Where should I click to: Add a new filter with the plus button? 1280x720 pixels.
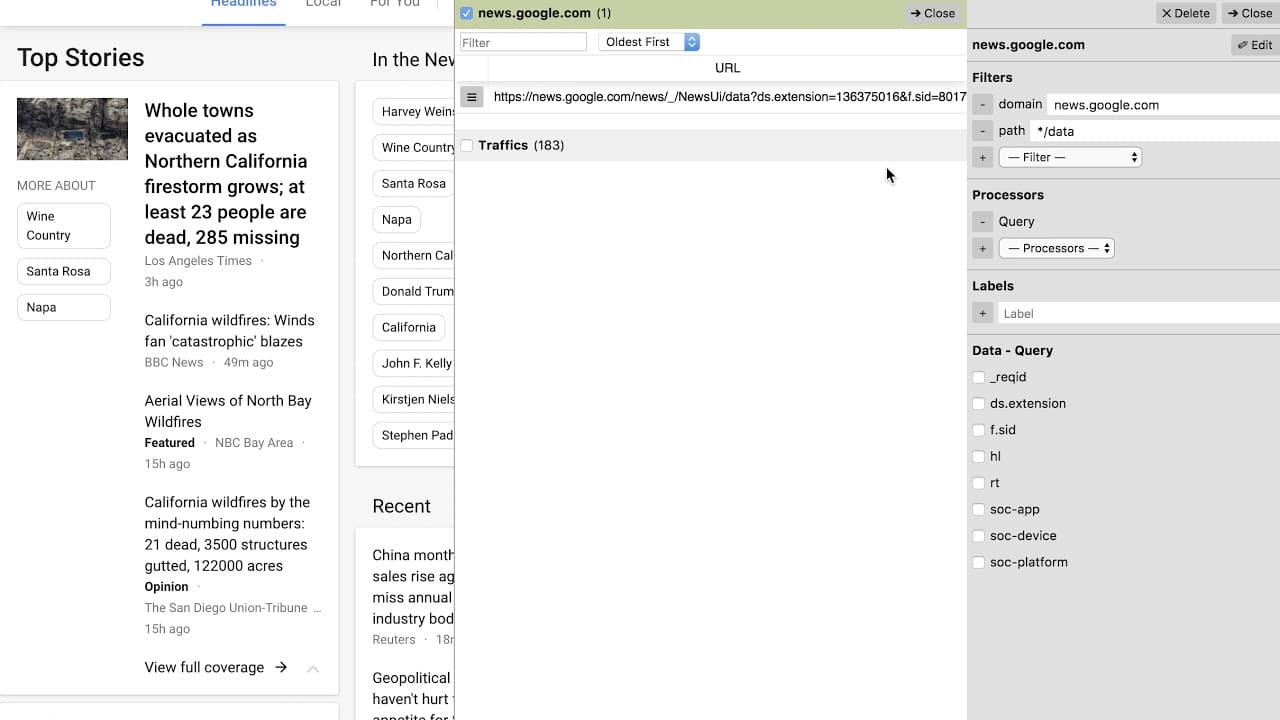[983, 158]
